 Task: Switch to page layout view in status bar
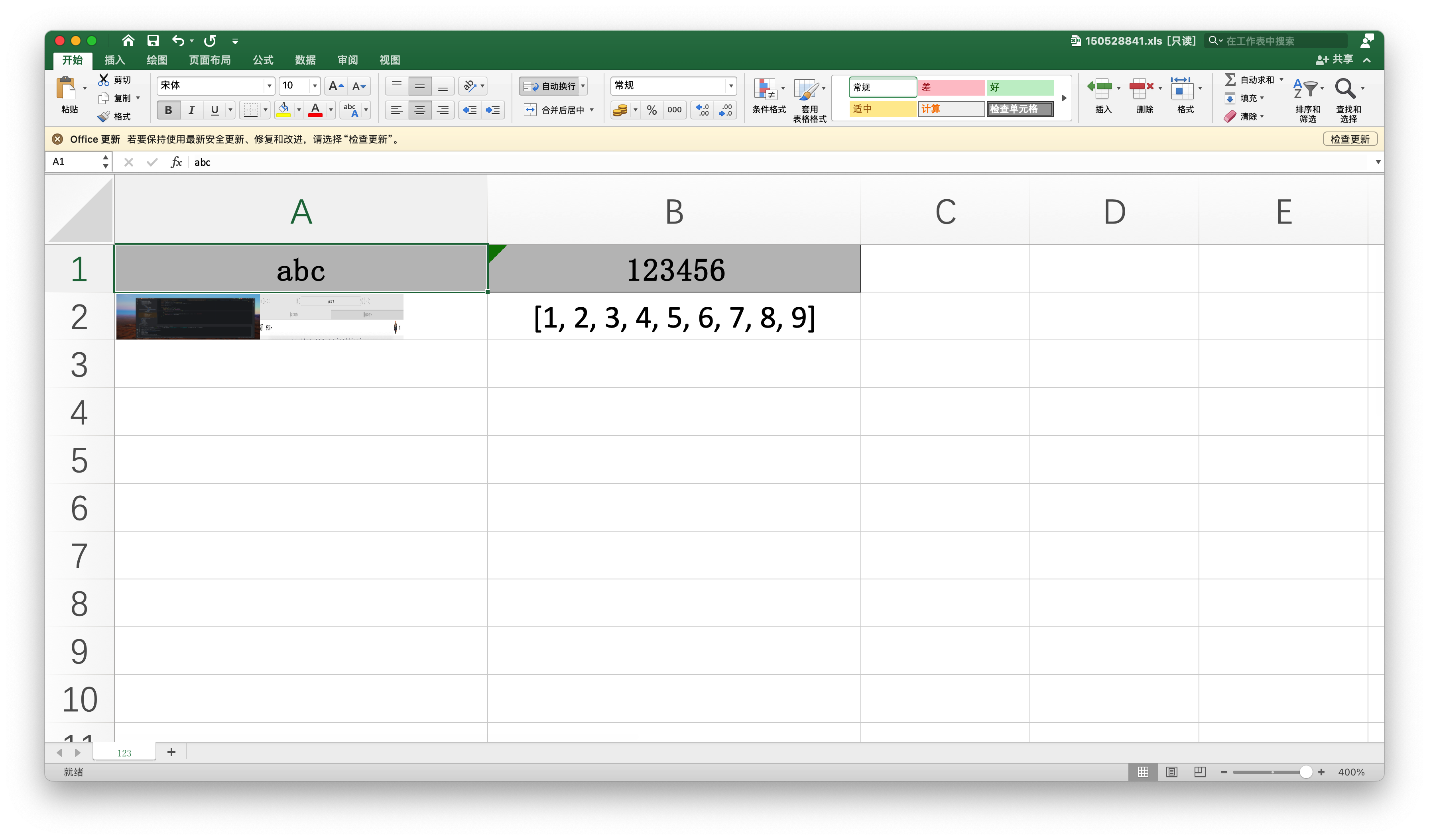pos(1171,772)
